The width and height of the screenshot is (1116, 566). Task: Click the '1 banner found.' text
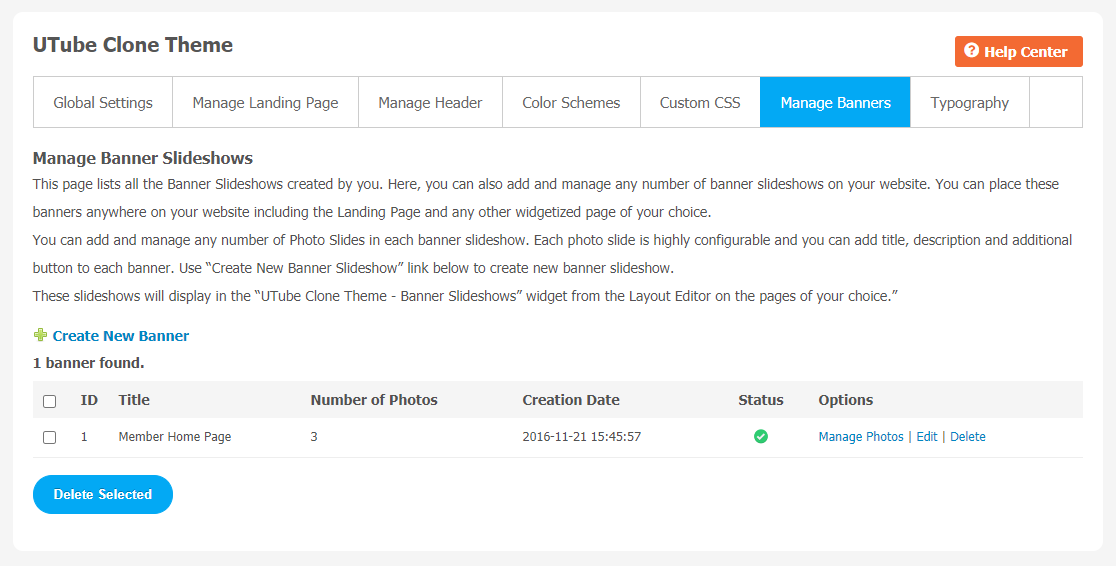tap(88, 363)
